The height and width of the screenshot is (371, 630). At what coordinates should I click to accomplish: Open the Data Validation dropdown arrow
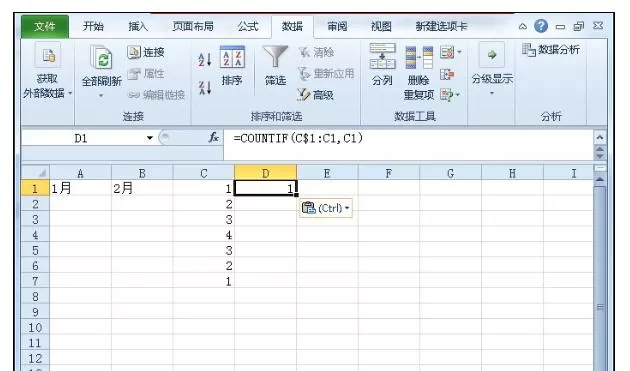point(459,52)
